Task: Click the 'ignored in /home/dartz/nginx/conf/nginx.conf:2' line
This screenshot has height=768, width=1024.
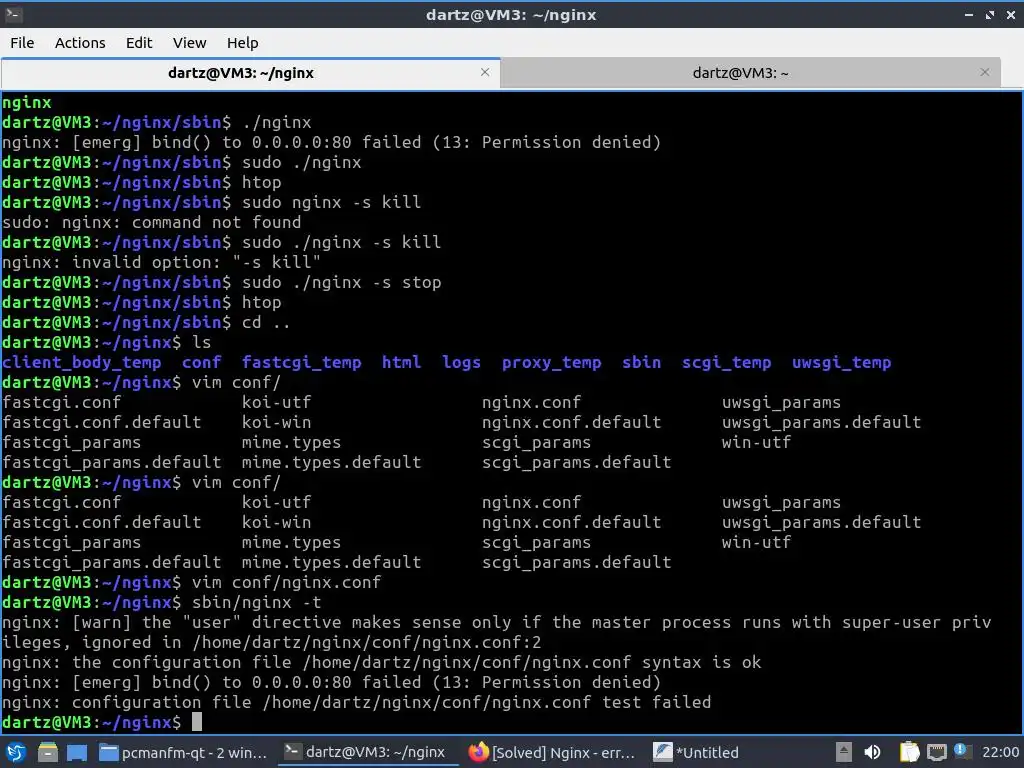Action: (272, 642)
